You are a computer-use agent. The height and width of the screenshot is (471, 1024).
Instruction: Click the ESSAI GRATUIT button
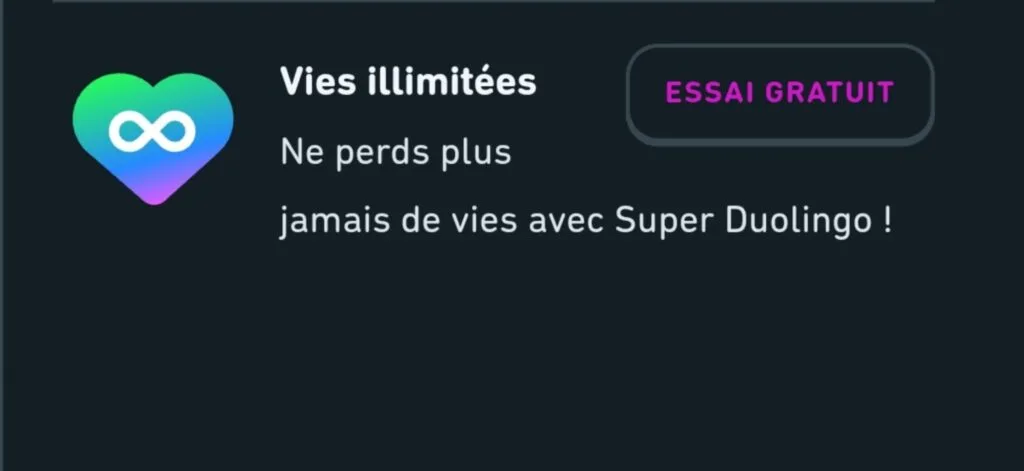[780, 95]
